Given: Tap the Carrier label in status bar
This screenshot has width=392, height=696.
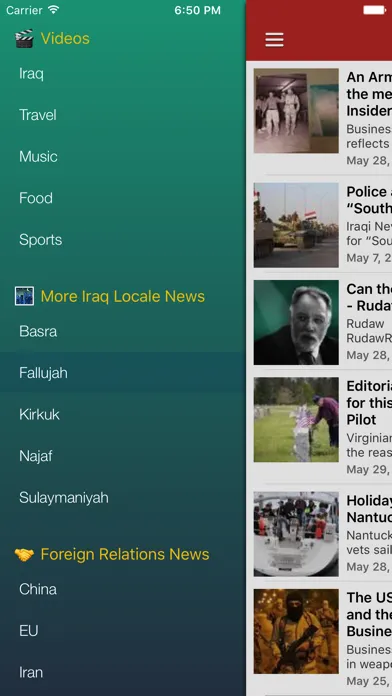Looking at the screenshot, I should 25,10.
